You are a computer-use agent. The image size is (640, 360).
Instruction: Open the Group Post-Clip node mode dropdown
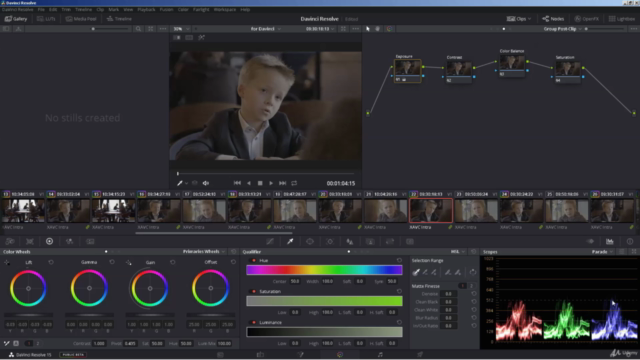tap(562, 29)
